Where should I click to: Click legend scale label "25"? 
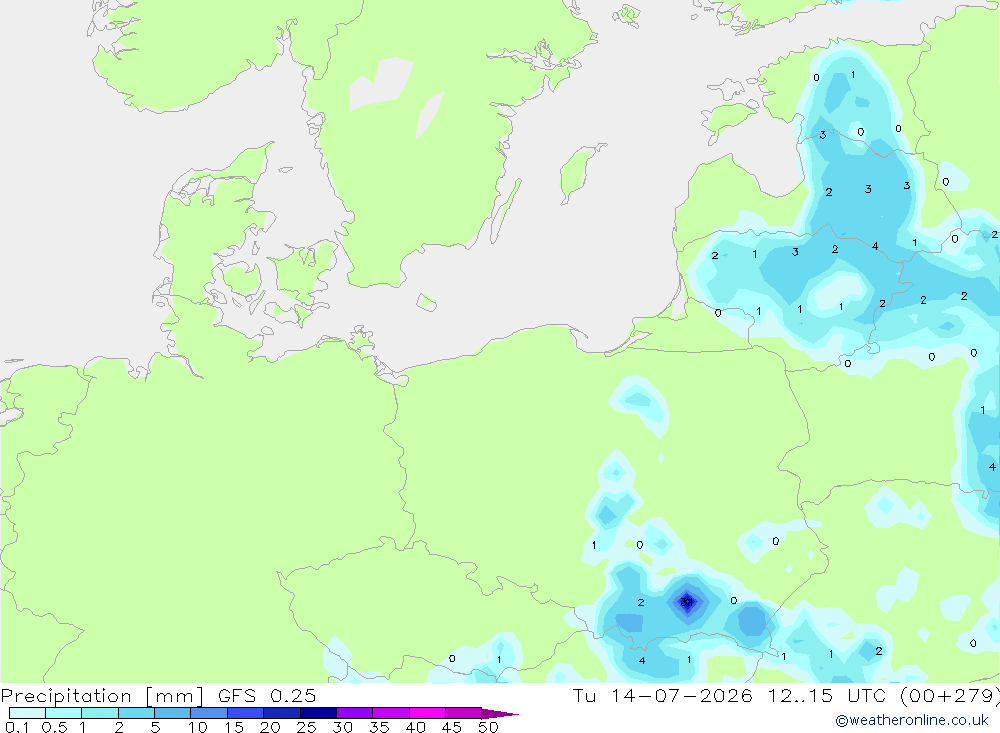pos(306,727)
